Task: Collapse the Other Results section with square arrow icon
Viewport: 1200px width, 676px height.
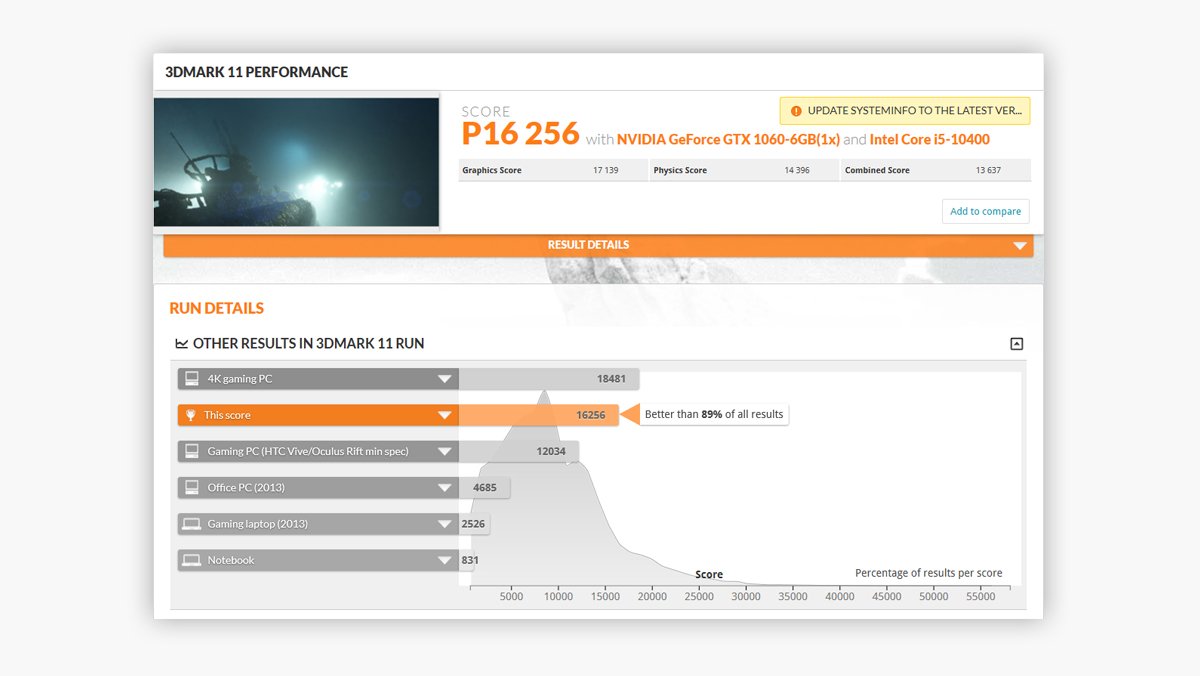Action: 1016,344
